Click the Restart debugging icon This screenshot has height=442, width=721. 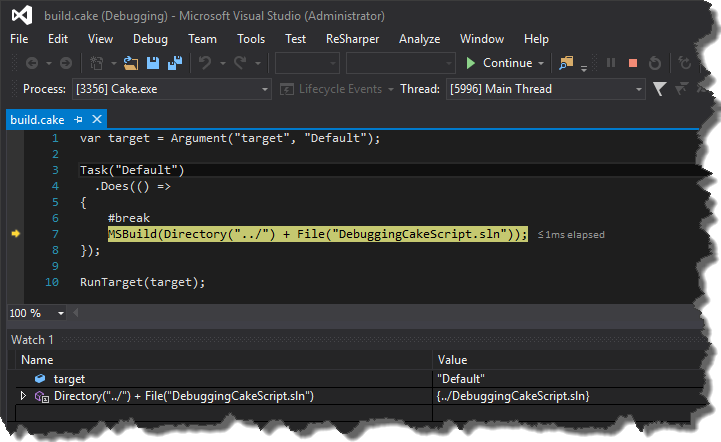click(x=655, y=63)
